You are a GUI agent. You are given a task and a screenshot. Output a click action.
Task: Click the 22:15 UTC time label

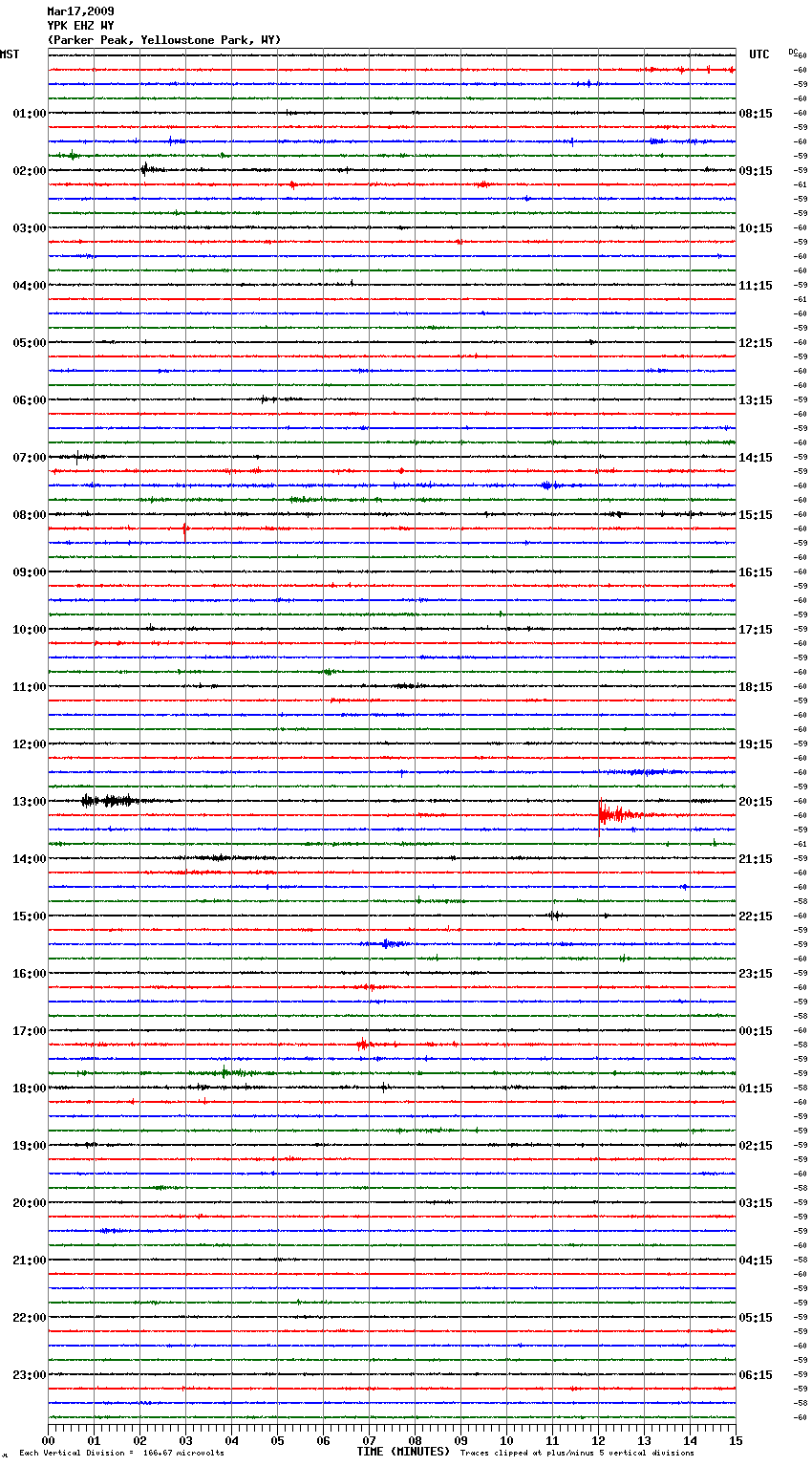[x=756, y=916]
